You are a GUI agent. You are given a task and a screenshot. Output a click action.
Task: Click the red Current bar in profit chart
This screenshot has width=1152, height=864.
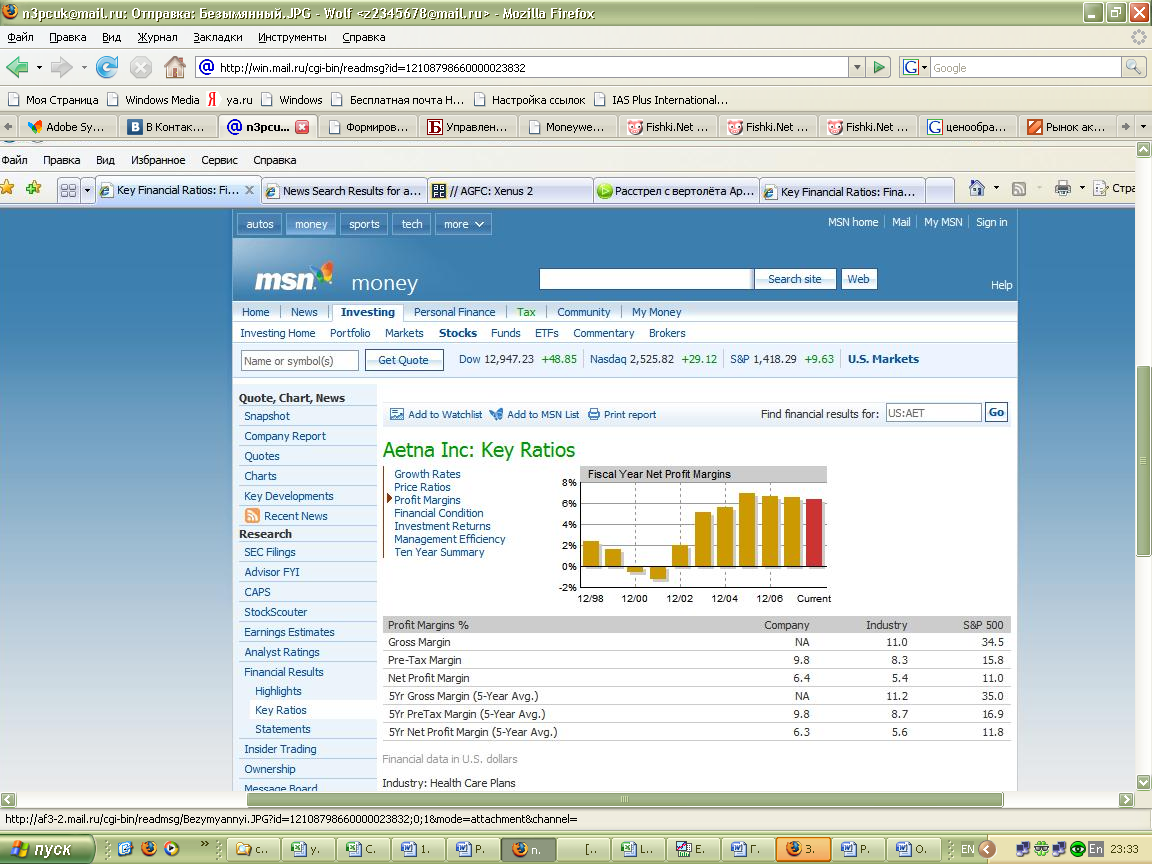[814, 533]
